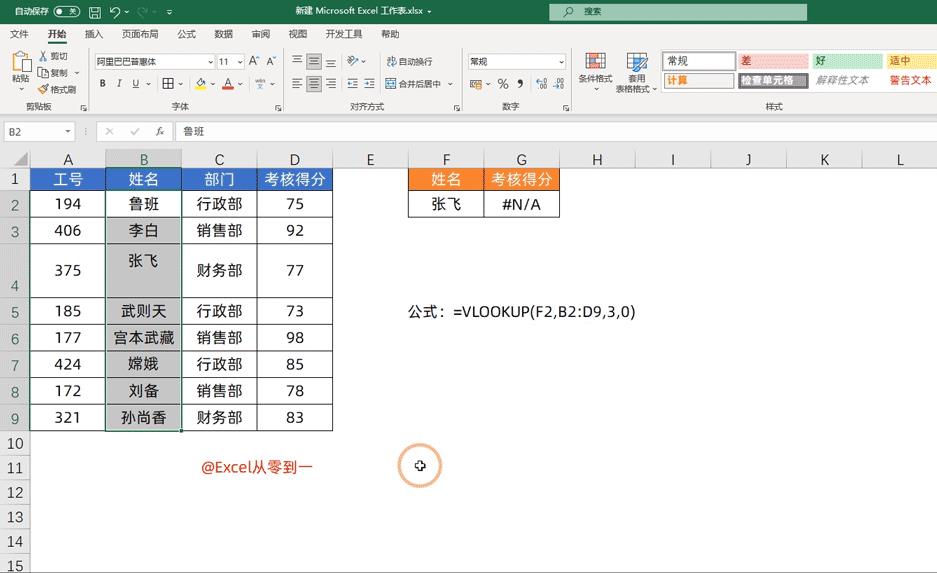937x573 pixels.
Task: Expand the Name Box dropdown for B2
Action: tap(68, 131)
